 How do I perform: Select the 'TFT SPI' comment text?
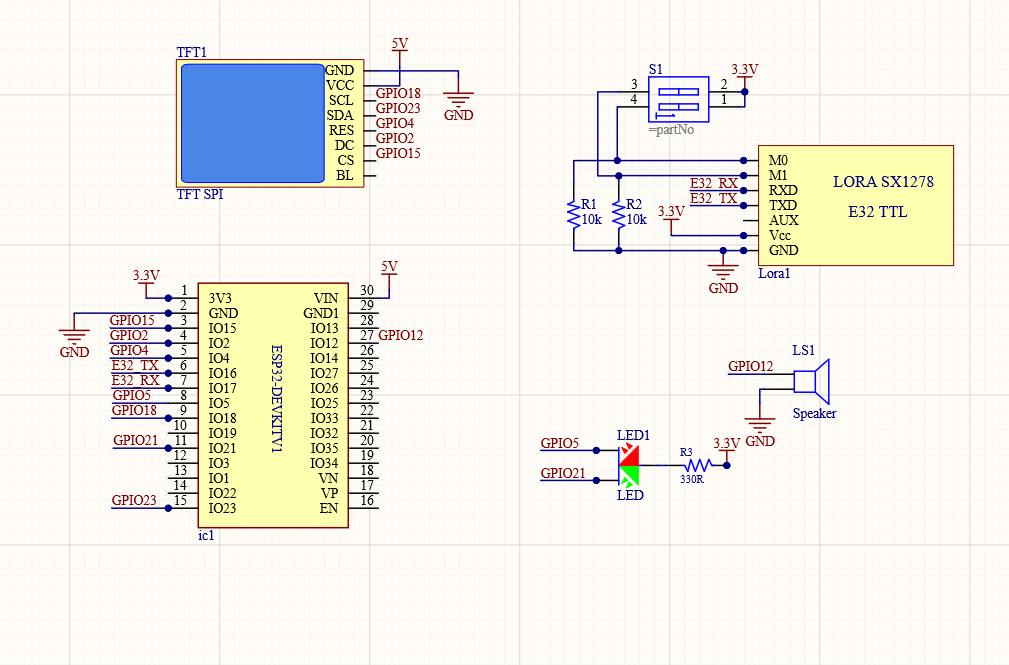coord(200,194)
